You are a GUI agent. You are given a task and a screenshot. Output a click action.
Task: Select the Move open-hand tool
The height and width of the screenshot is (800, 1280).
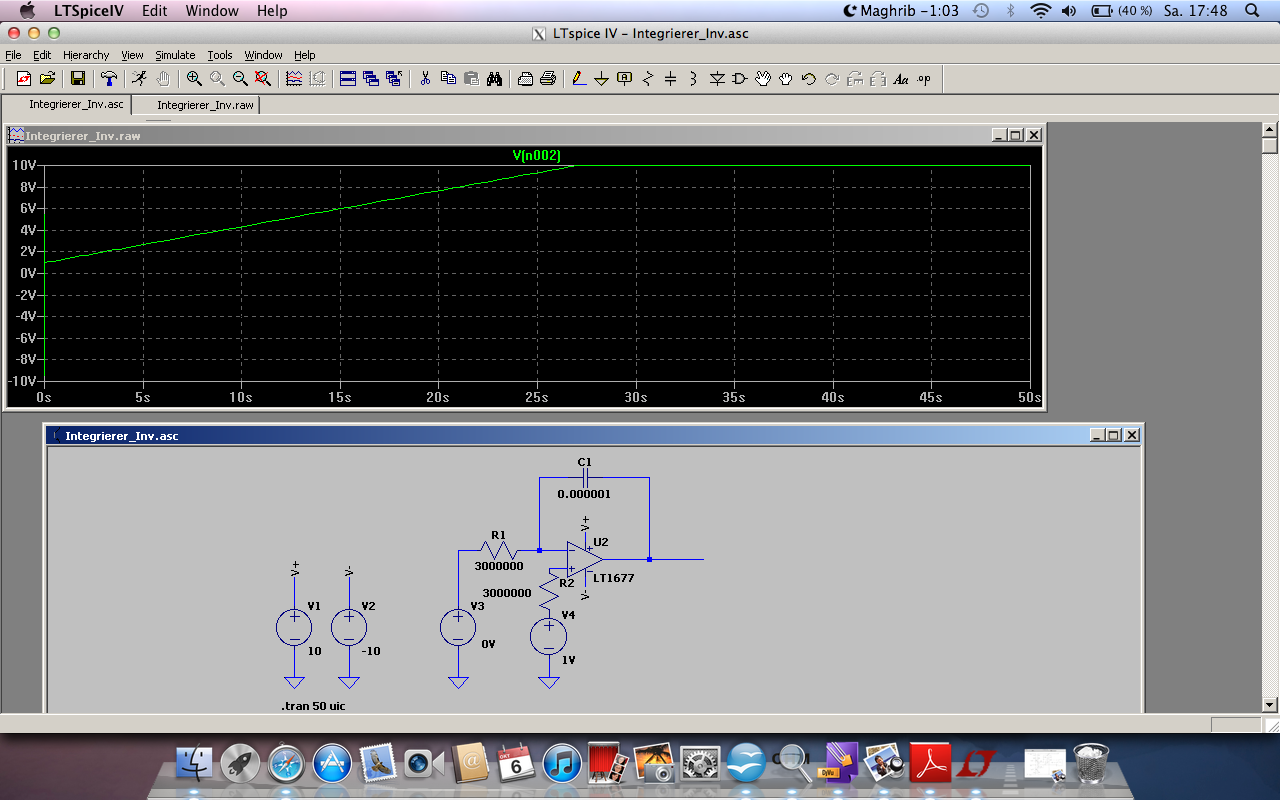763,79
